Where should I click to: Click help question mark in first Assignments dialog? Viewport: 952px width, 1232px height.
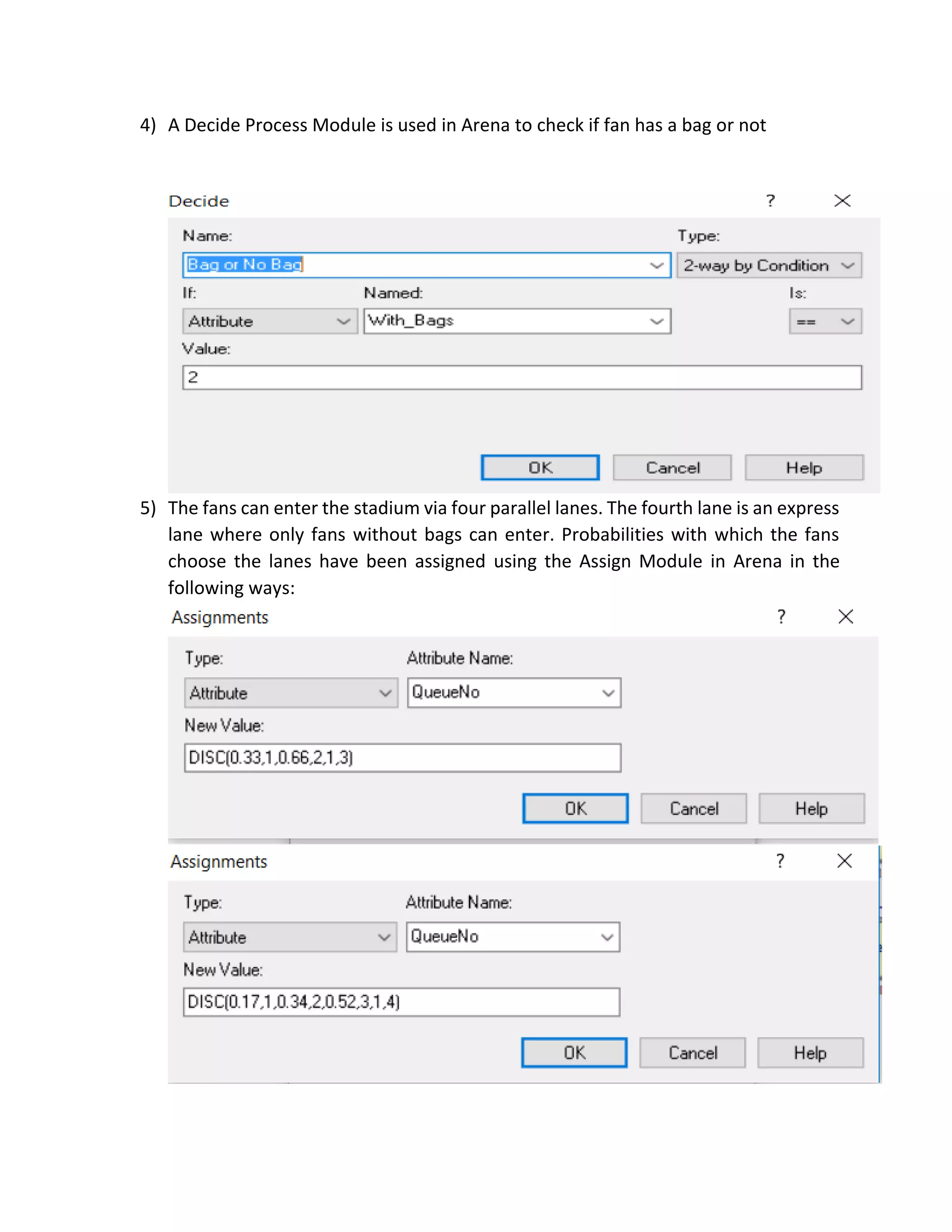(781, 616)
